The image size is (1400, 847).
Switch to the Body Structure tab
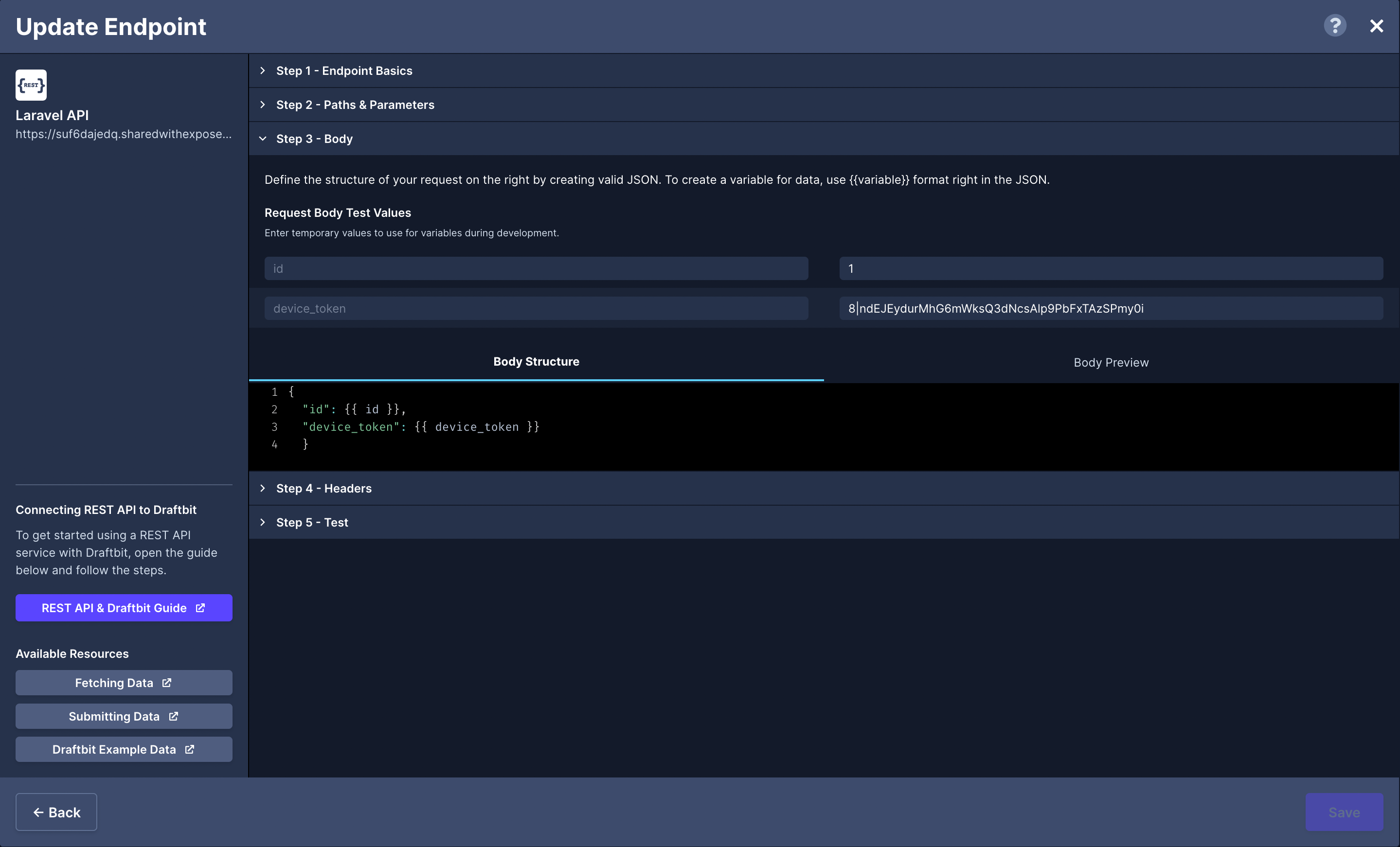pyautogui.click(x=537, y=361)
